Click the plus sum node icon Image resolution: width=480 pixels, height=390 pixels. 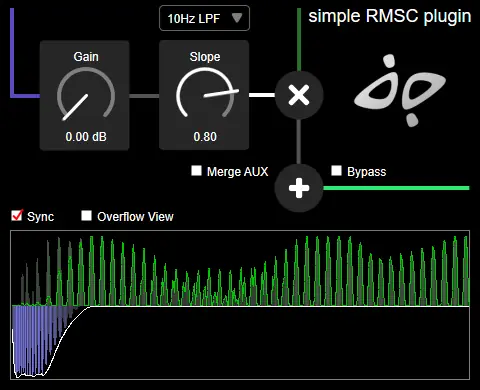click(x=299, y=188)
